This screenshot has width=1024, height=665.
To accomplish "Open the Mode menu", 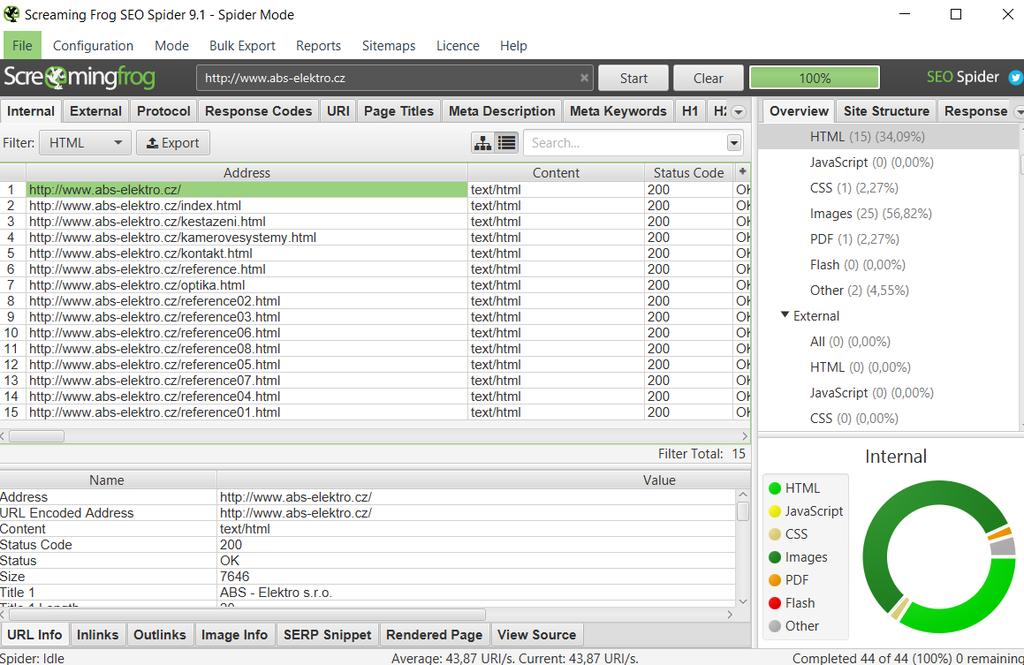I will 172,46.
